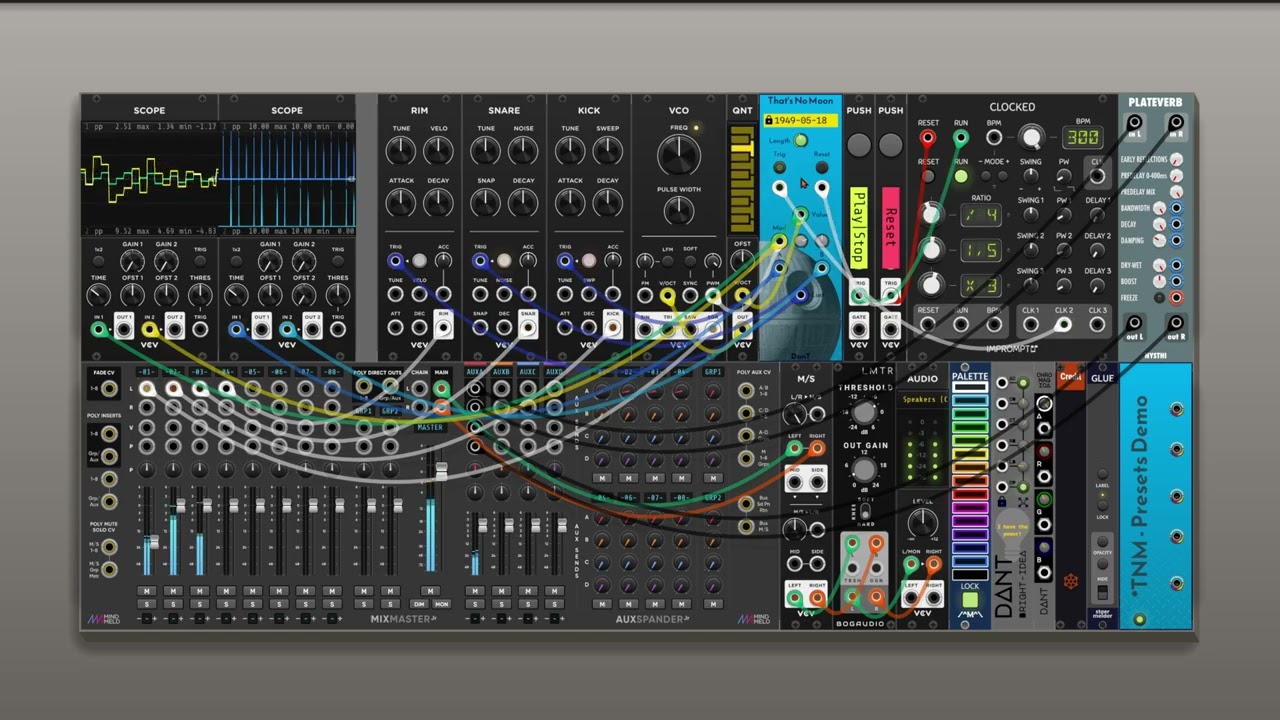The width and height of the screenshot is (1280, 720).
Task: Click the RIM module TUNE knob
Action: [401, 150]
